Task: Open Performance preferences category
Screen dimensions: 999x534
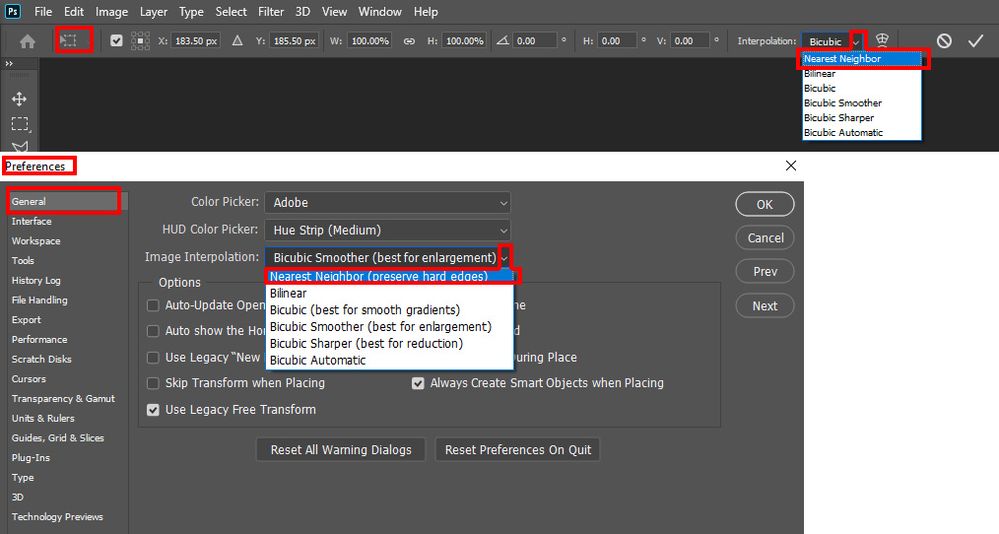Action: pyautogui.click(x=39, y=340)
